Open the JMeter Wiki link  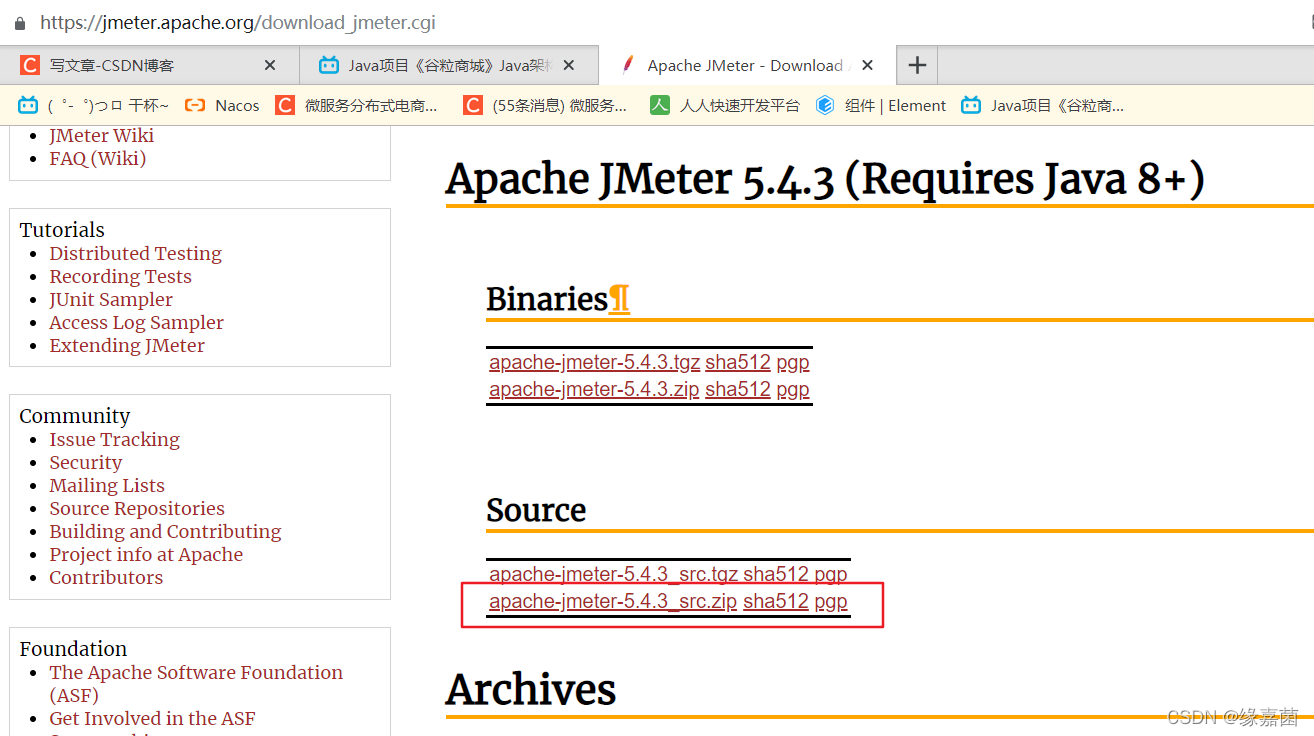[102, 135]
